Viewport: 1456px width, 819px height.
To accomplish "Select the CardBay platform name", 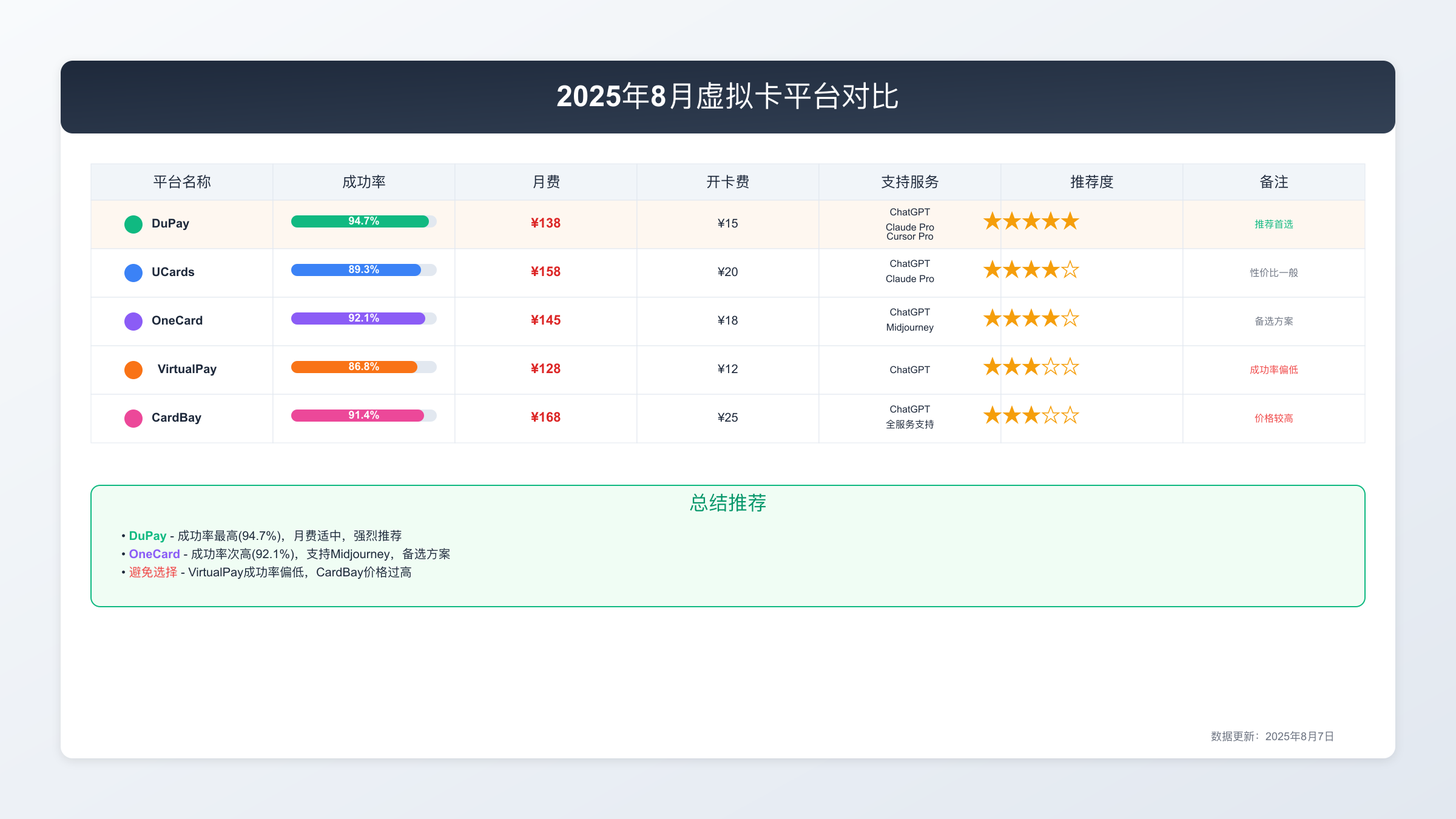I will pyautogui.click(x=177, y=417).
